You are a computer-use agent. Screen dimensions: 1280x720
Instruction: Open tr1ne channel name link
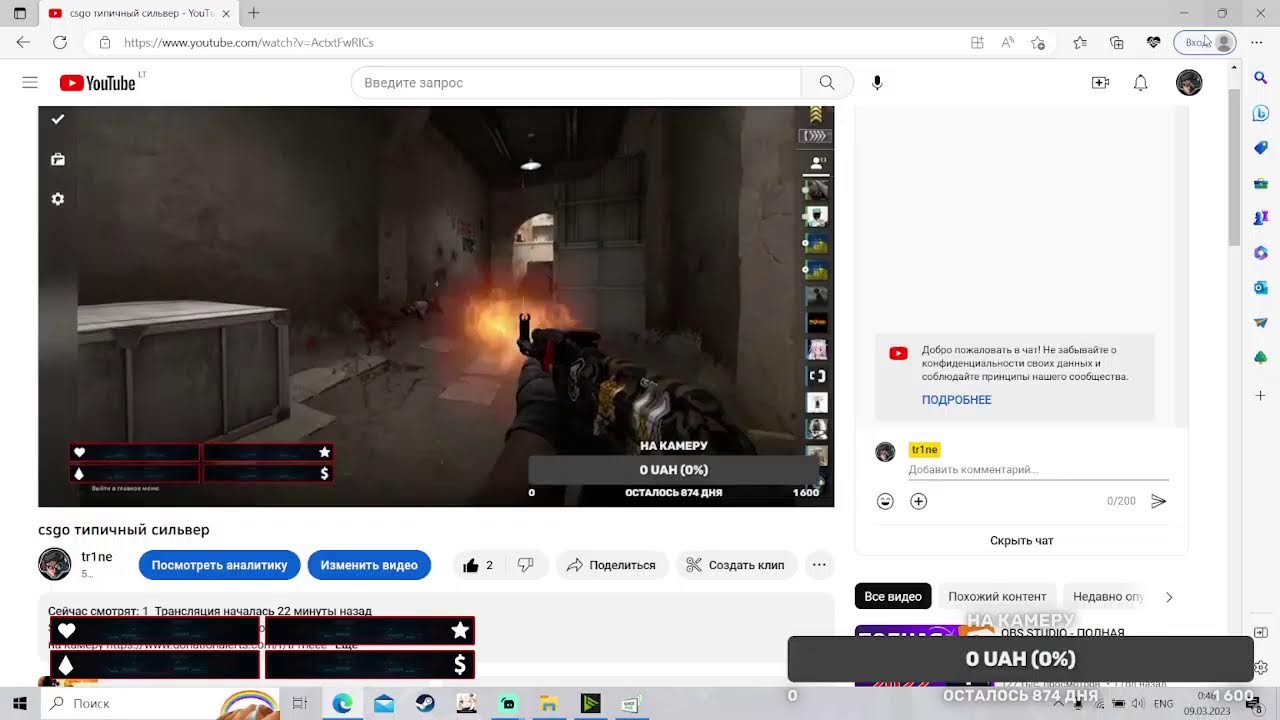coord(97,557)
